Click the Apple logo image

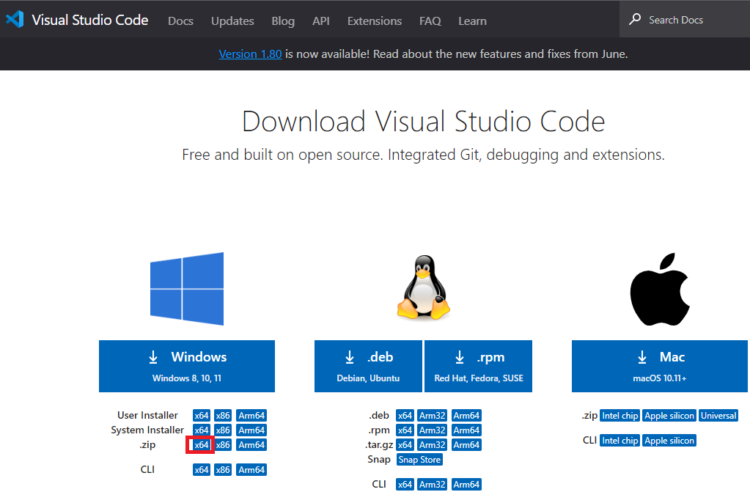point(660,289)
